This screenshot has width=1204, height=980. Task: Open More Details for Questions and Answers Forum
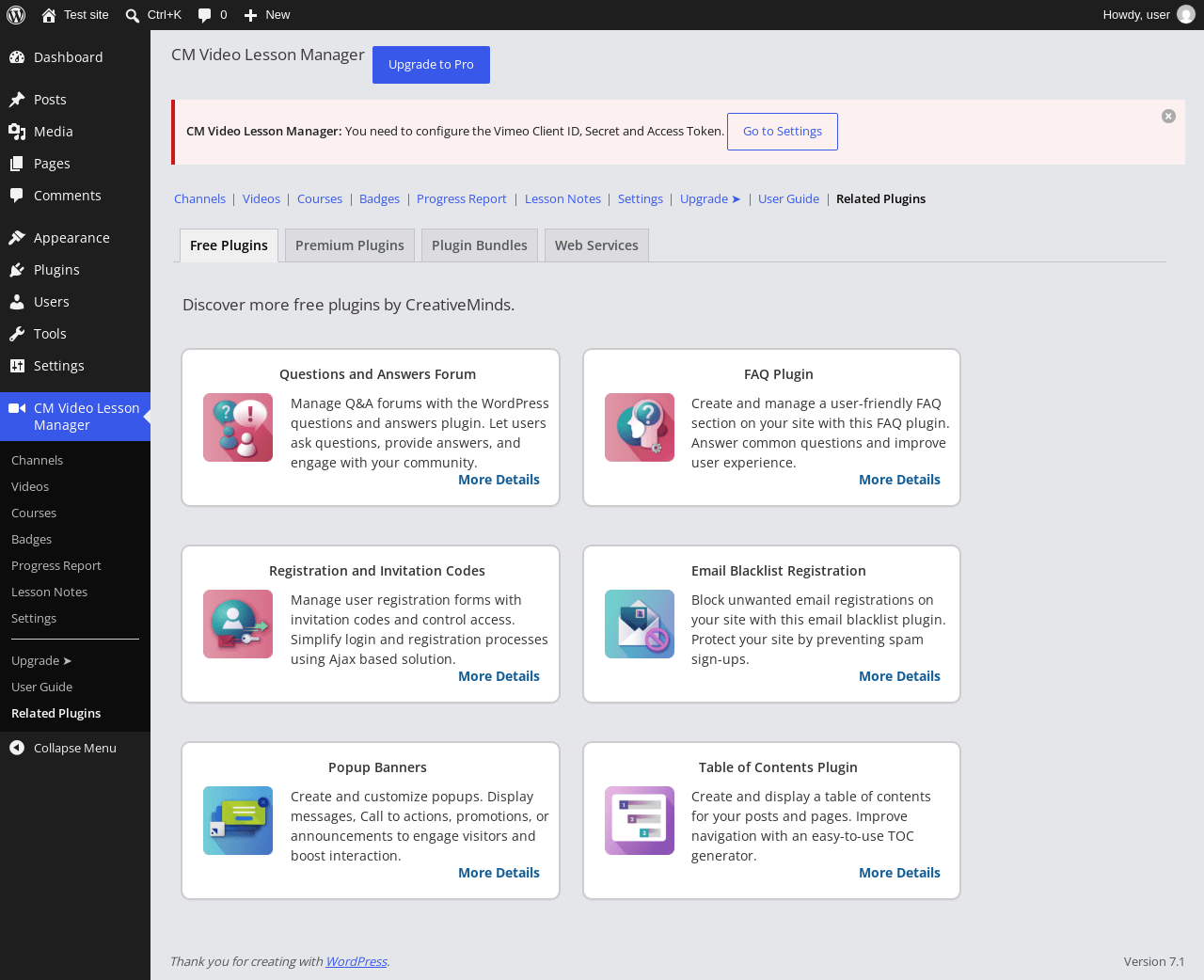[x=499, y=480]
